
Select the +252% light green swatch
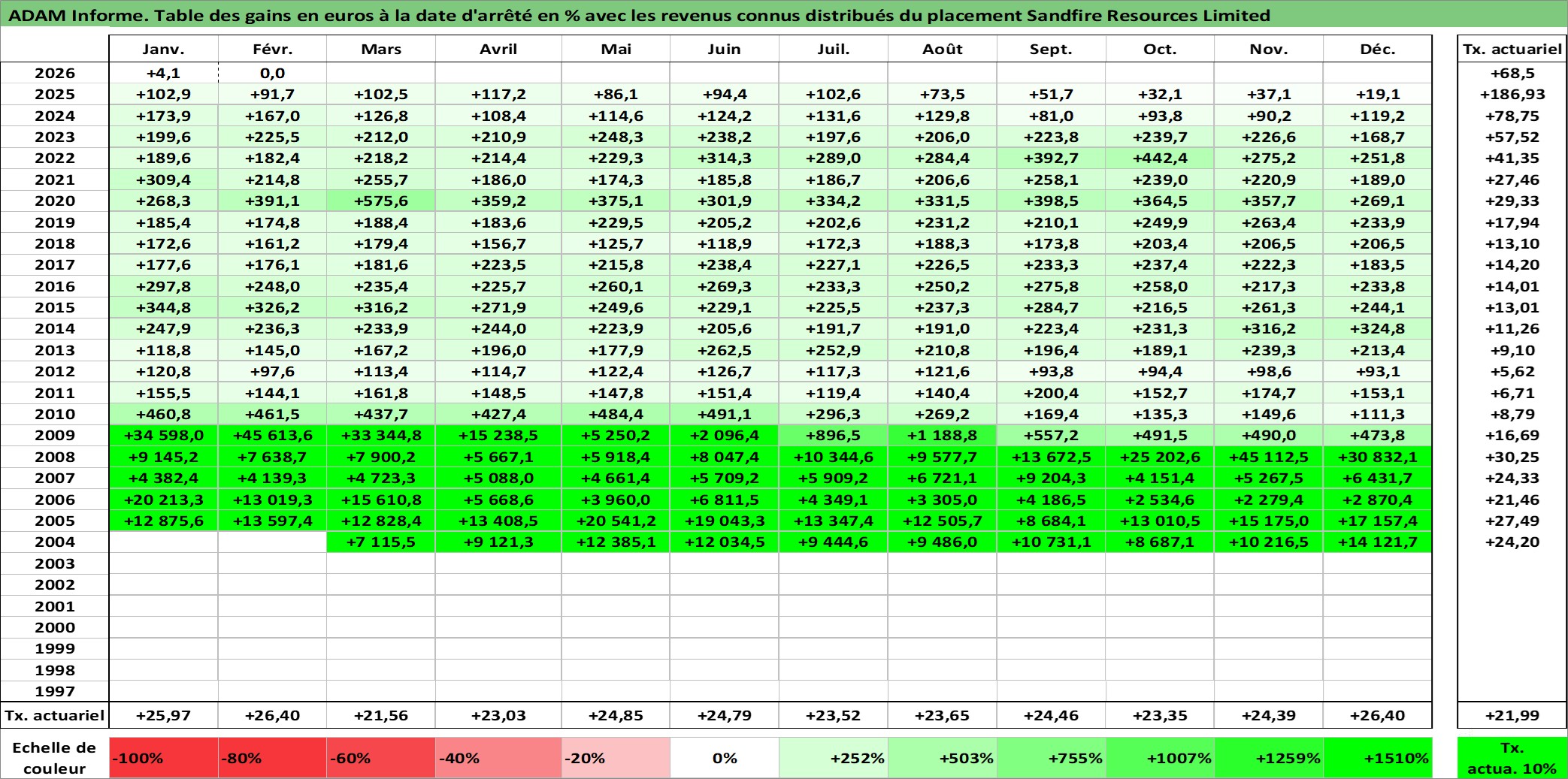click(833, 757)
